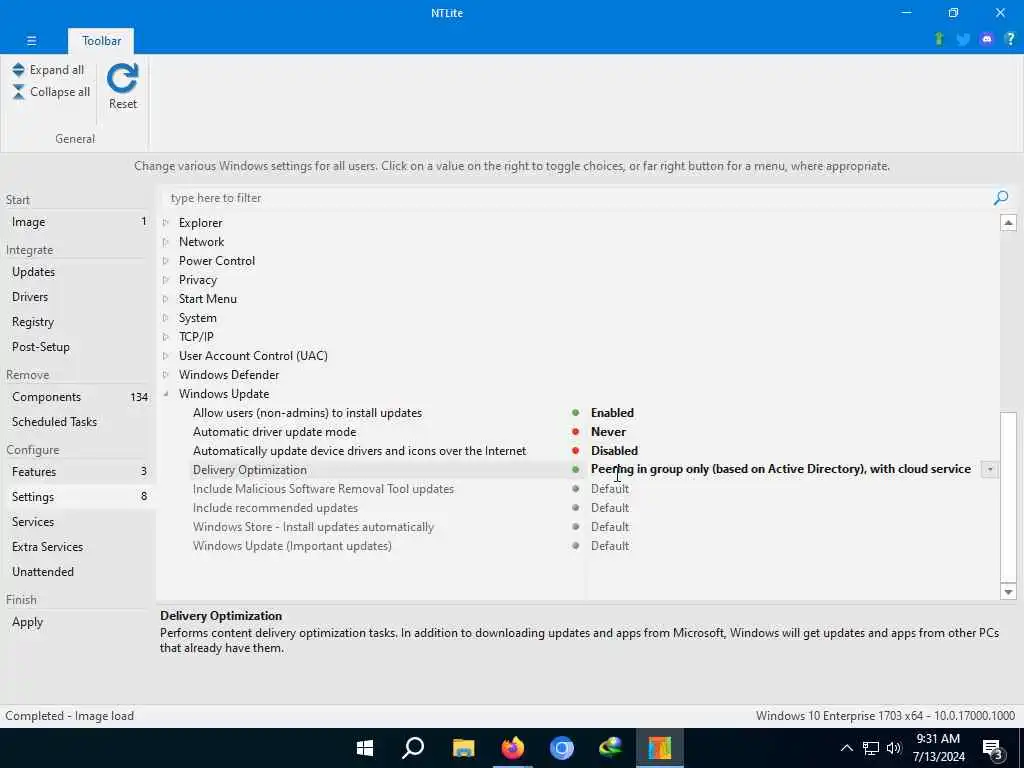Toggle Windows Update Important updates Default value
Screen dimensions: 1024x768
[x=610, y=545]
